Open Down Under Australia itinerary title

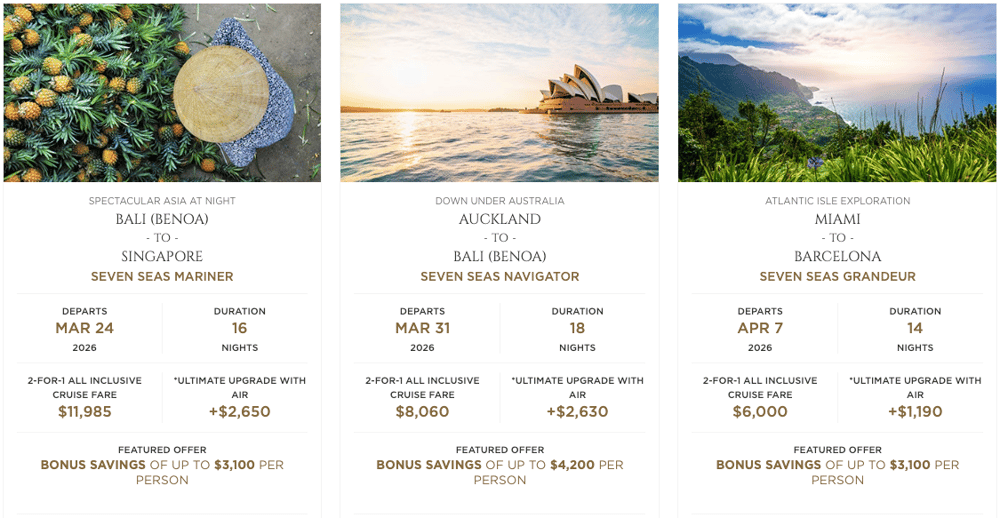(500, 201)
